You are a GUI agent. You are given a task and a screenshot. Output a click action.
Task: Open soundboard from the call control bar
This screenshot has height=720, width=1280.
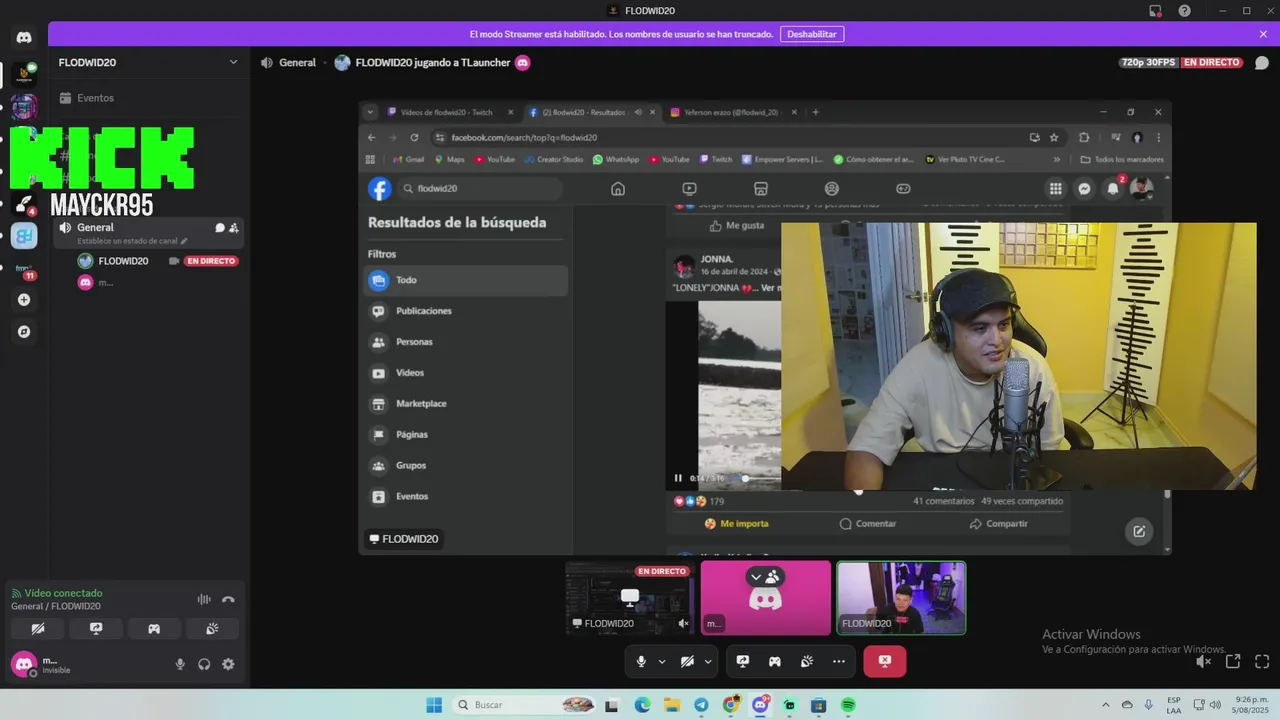(807, 661)
